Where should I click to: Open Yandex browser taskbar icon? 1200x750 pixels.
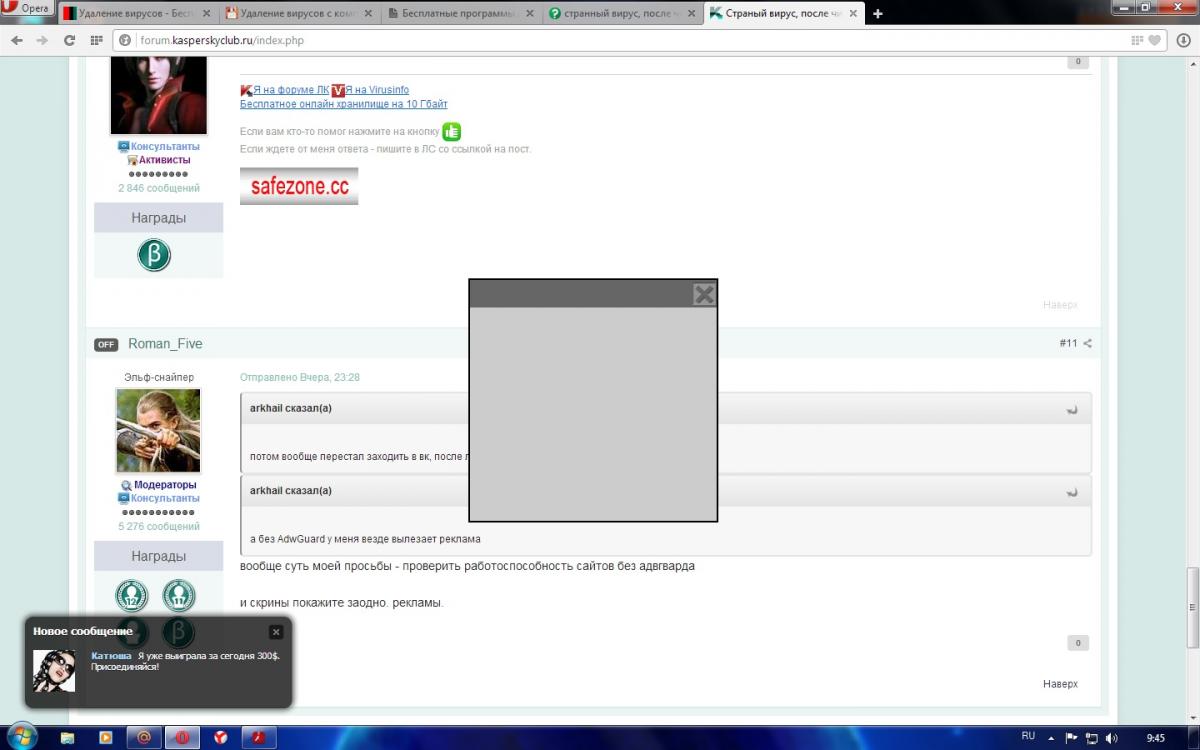(220, 738)
